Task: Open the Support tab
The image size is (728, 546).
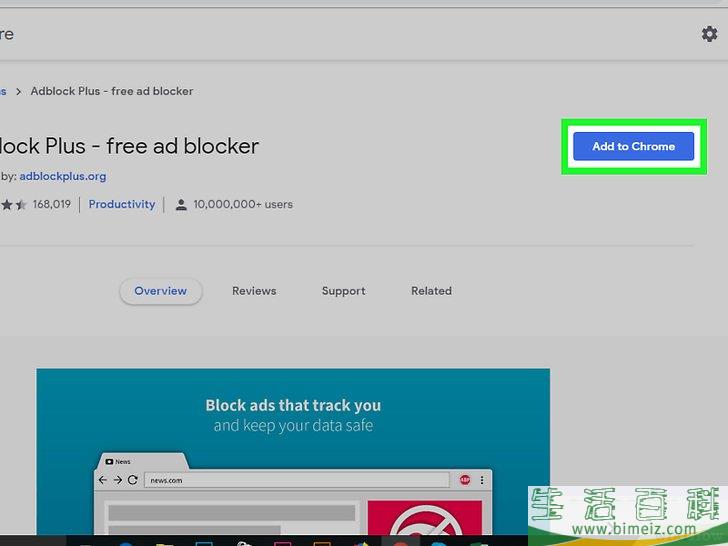Action: coord(344,291)
